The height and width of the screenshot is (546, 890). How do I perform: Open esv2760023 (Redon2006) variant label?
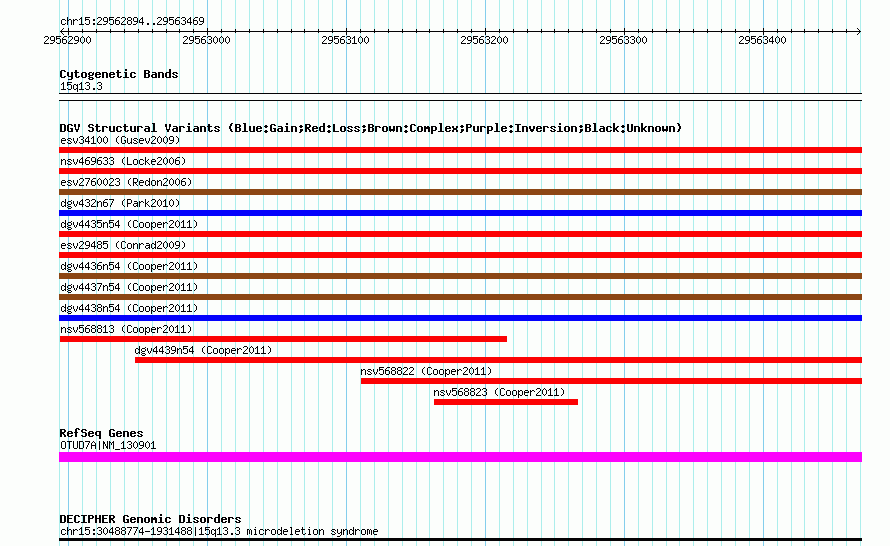(126, 182)
